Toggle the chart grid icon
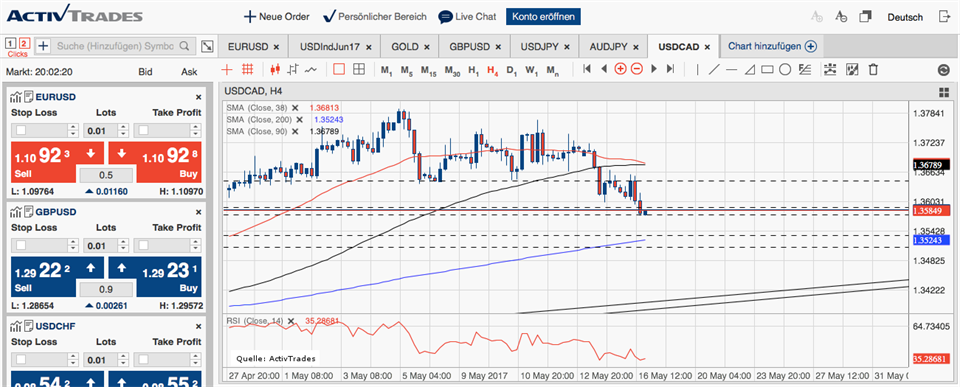The width and height of the screenshot is (960, 387). pos(247,70)
